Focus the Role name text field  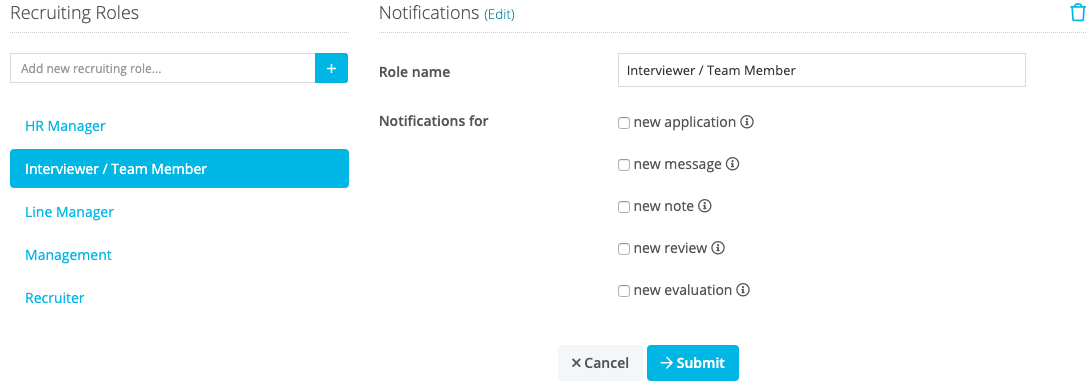[822, 70]
